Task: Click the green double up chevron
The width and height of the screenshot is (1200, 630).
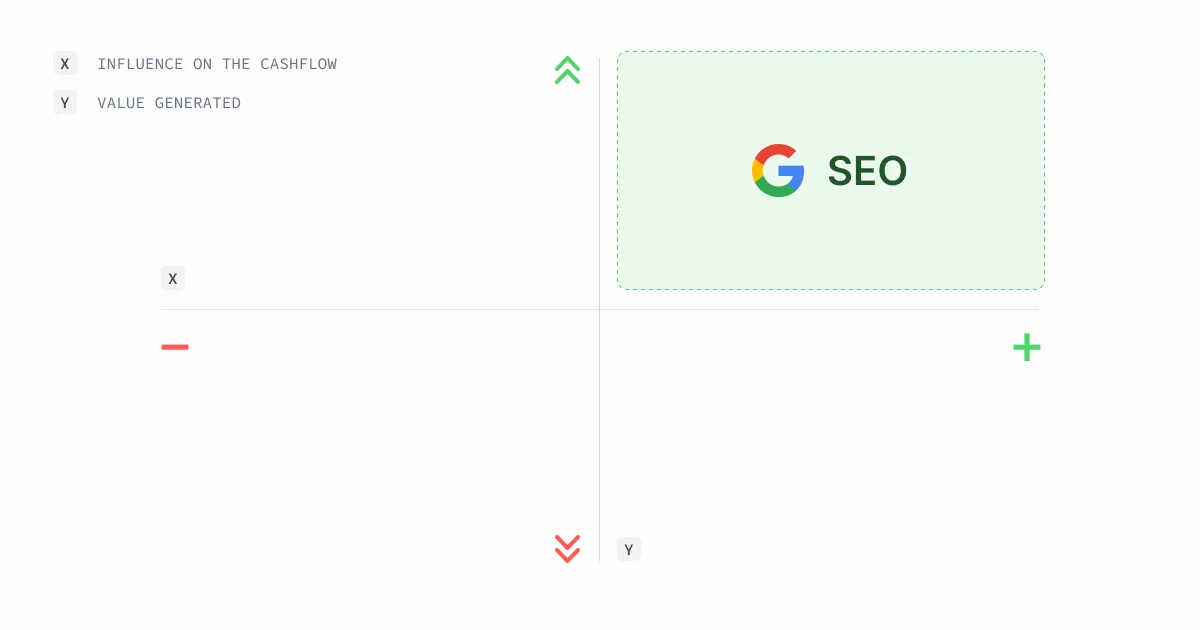Action: pos(567,70)
